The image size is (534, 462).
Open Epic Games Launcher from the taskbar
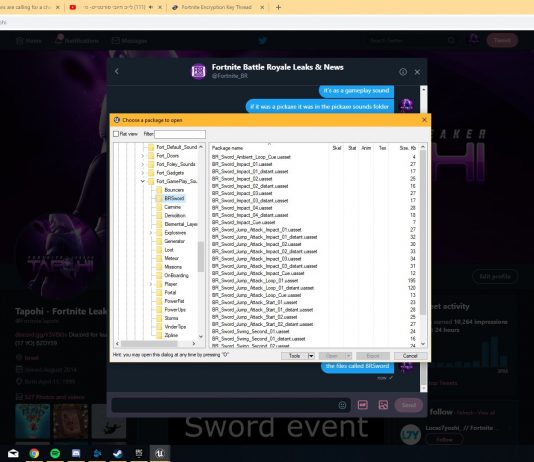point(139,453)
